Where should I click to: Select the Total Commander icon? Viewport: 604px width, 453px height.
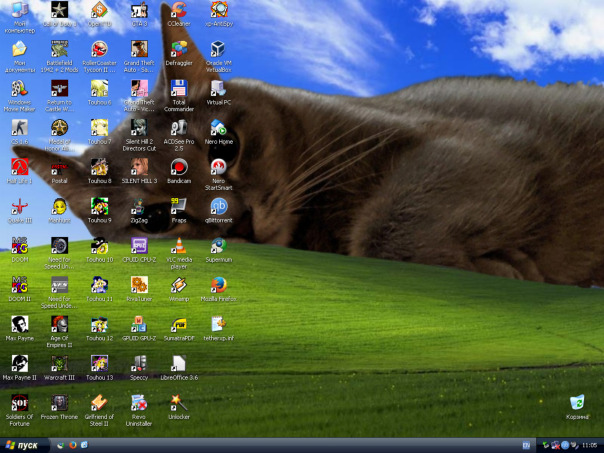pos(179,89)
